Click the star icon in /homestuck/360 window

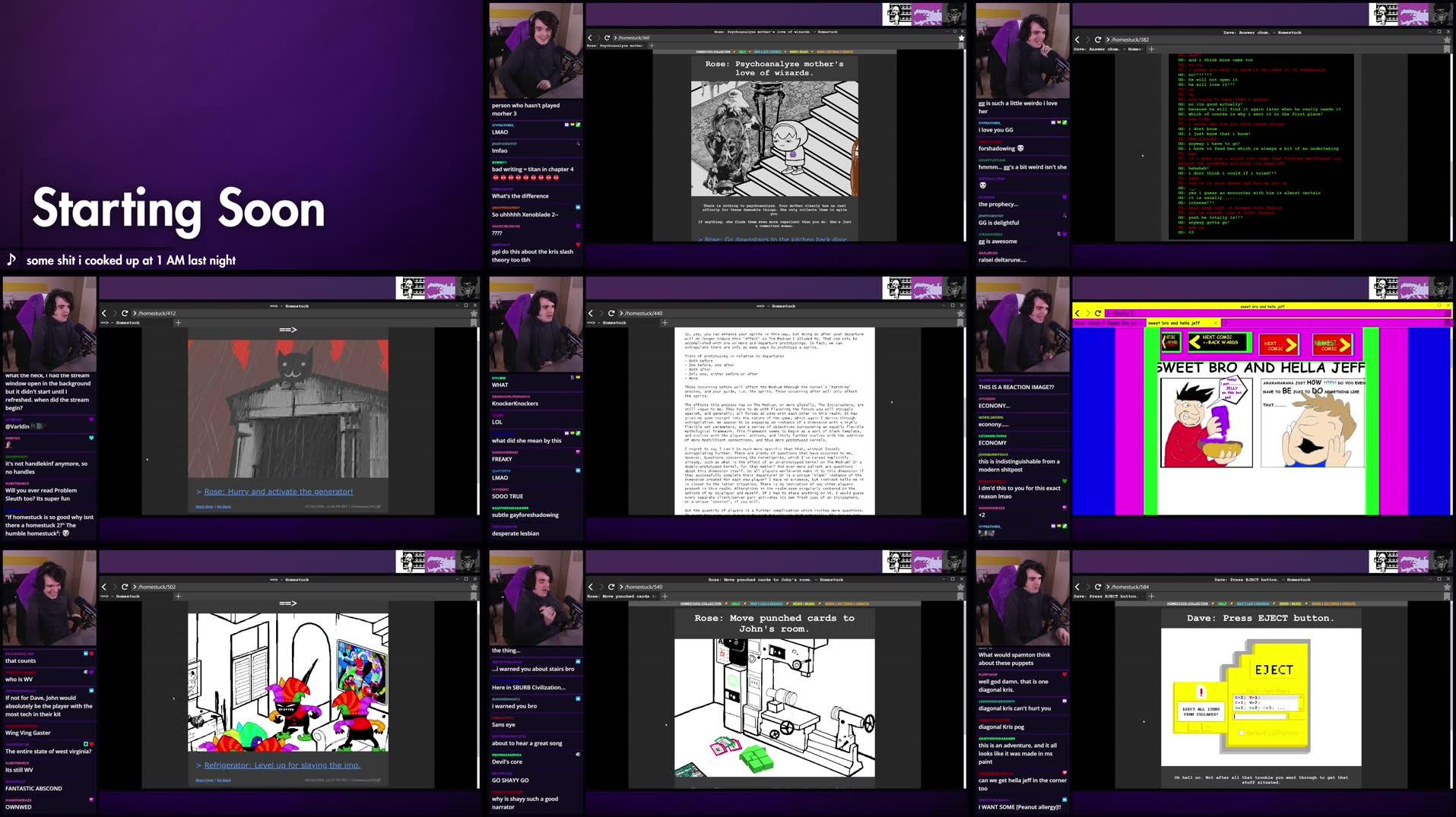961,37
